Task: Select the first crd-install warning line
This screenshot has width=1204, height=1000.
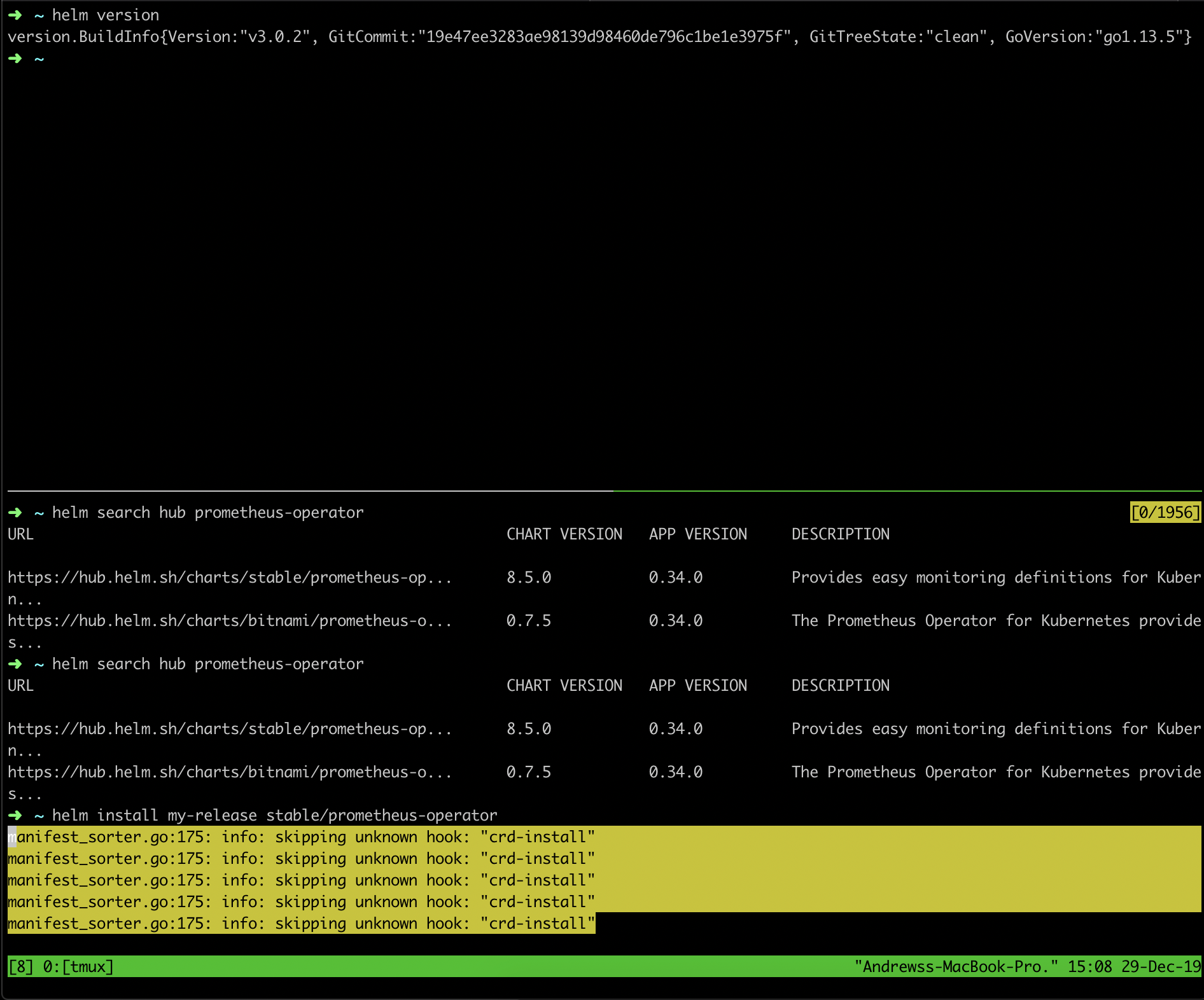Action: click(299, 837)
